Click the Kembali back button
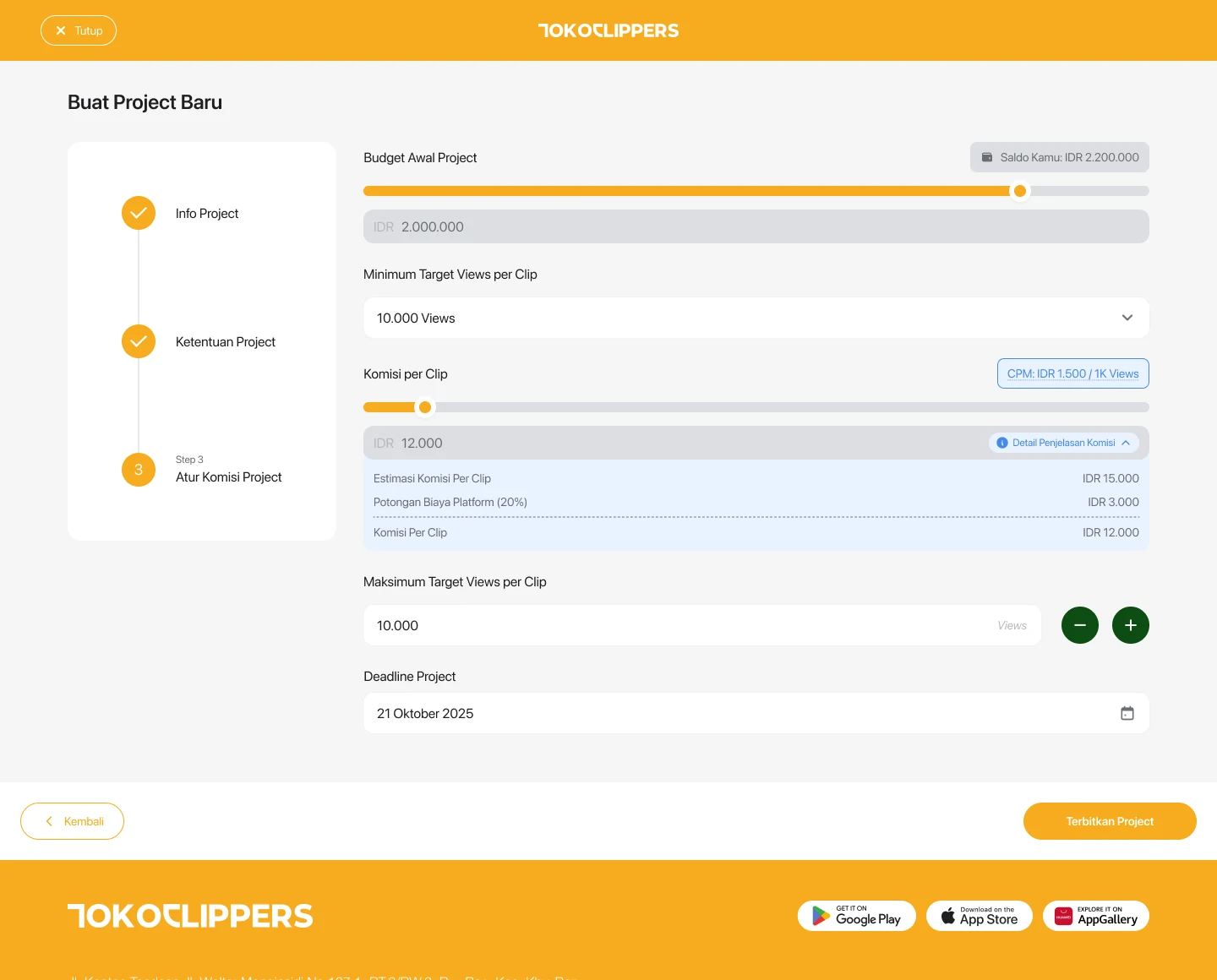 pyautogui.click(x=72, y=821)
